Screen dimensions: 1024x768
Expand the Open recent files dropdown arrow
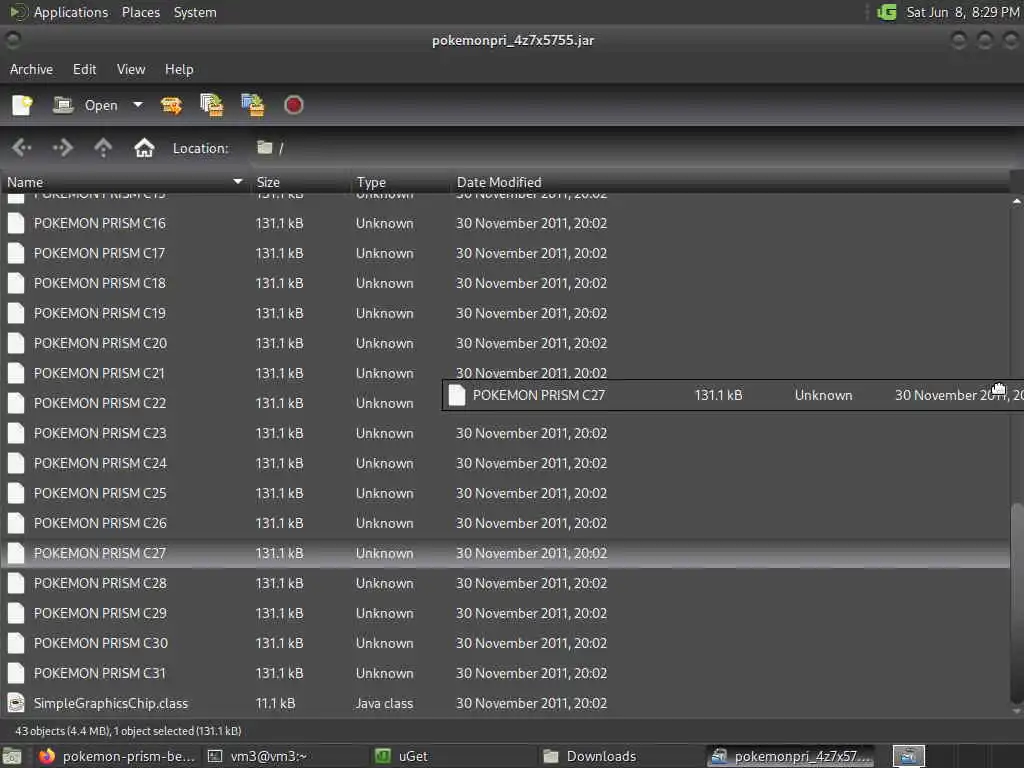click(x=138, y=105)
